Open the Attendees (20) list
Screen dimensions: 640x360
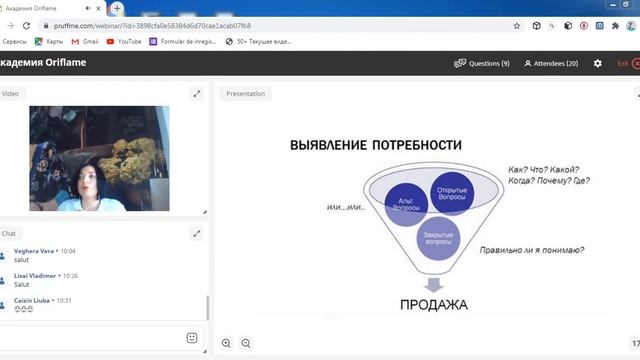[x=551, y=63]
